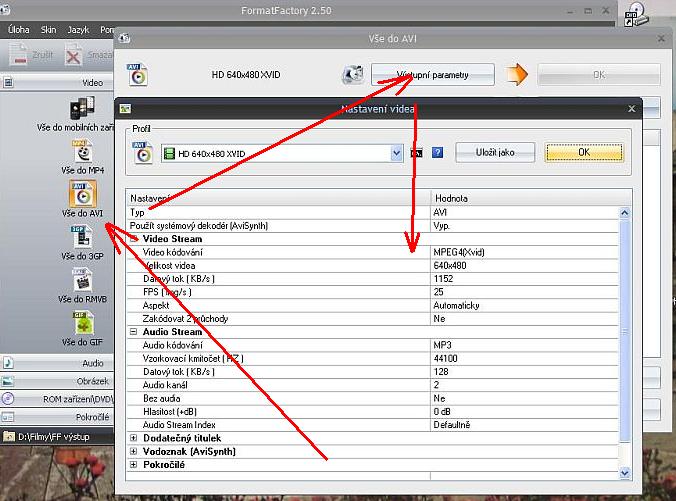Open the 'Vše do MP4' converter icon
Image resolution: width=676 pixels, height=501 pixels.
[83, 151]
